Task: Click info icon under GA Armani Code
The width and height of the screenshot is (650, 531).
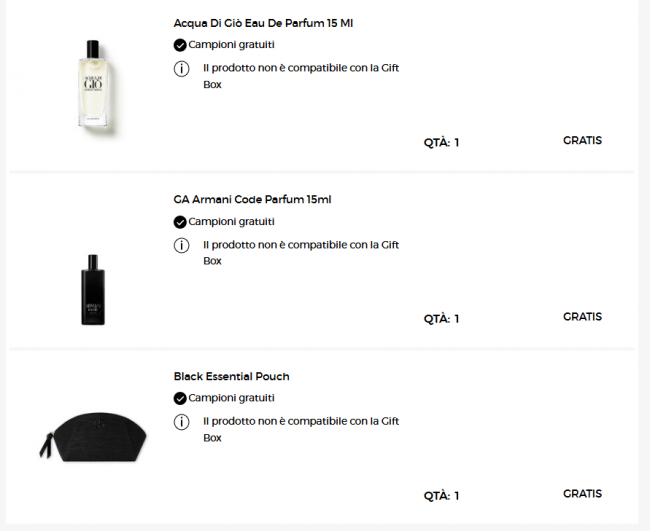Action: tap(181, 245)
